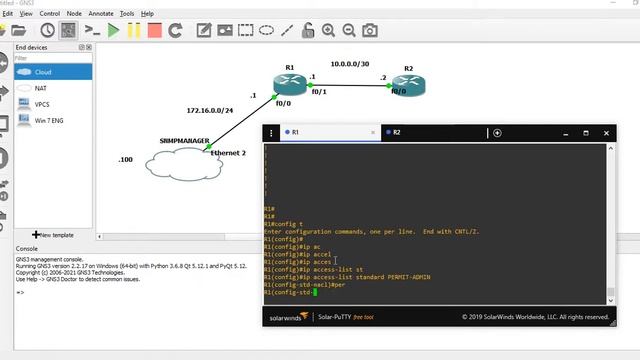Open the Control menu

click(49, 13)
